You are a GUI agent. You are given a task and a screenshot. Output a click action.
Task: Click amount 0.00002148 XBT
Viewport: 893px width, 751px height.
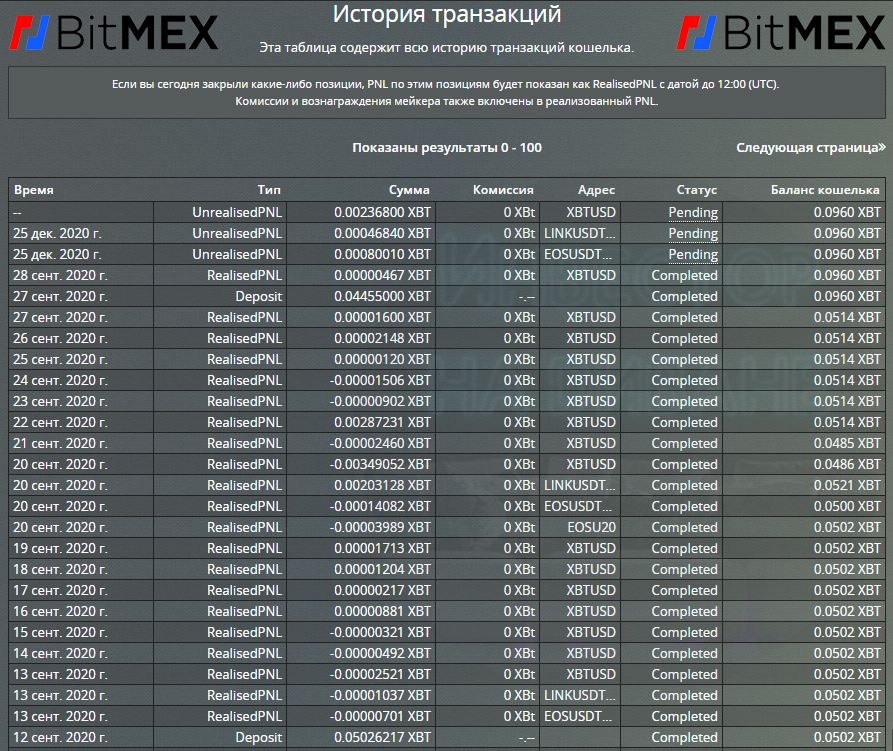click(x=382, y=338)
